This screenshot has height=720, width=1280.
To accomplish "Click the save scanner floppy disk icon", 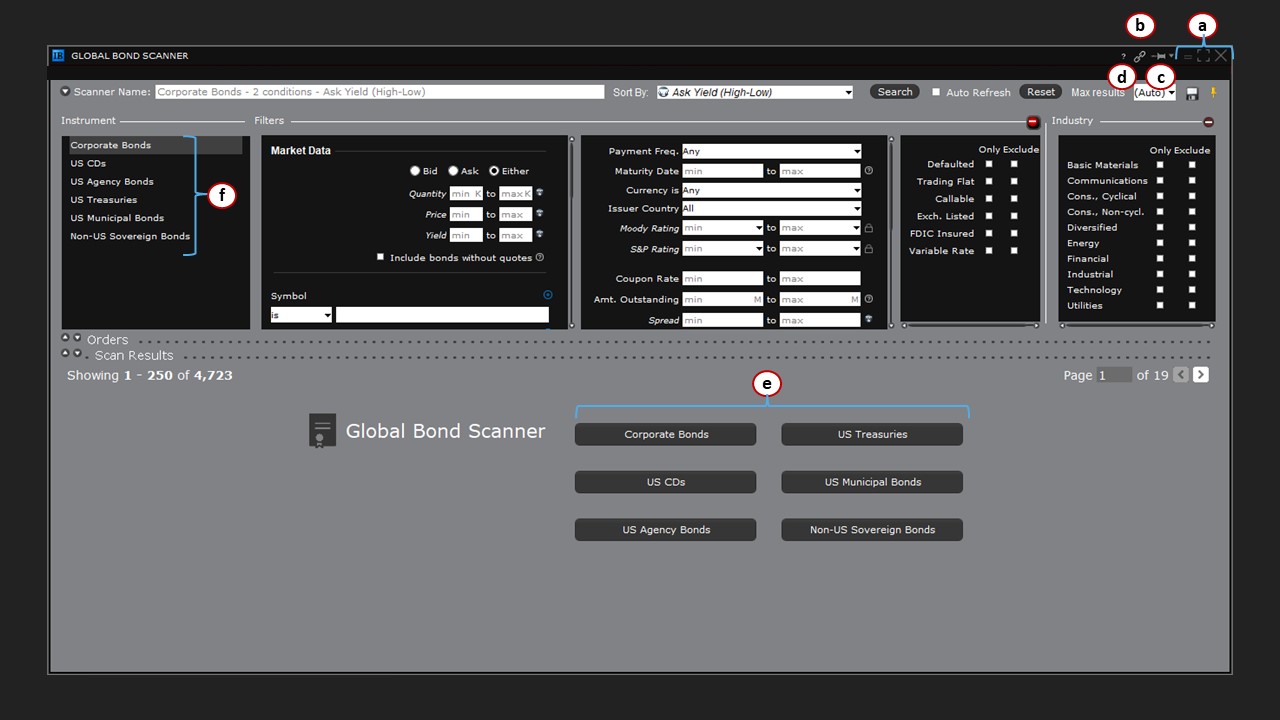I will (1192, 93).
